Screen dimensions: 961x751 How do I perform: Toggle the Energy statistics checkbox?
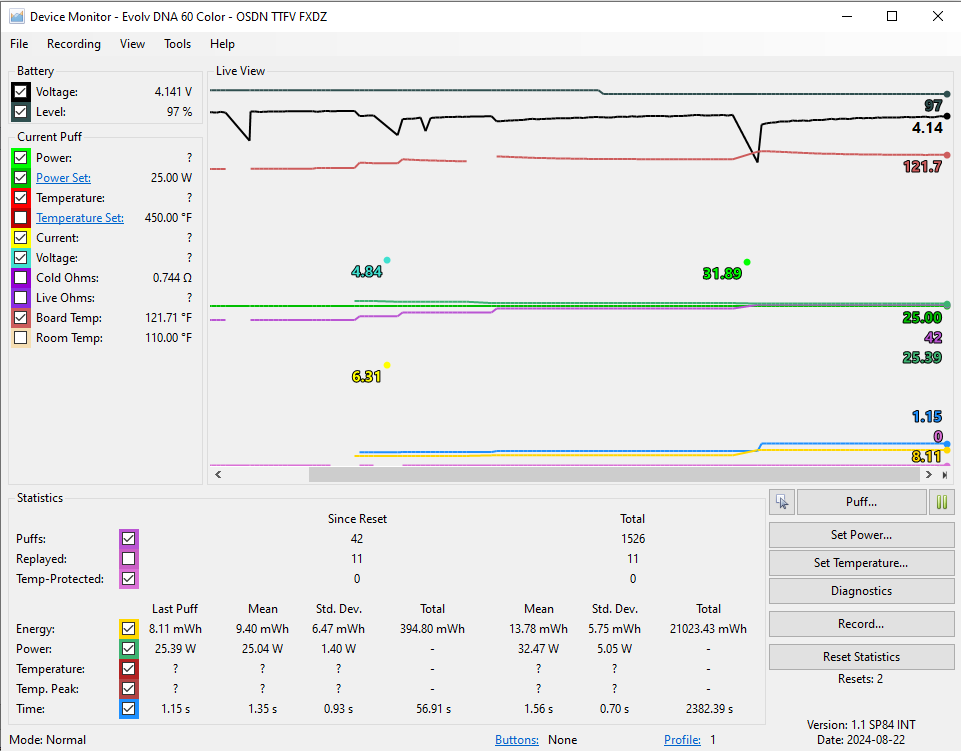point(128,629)
